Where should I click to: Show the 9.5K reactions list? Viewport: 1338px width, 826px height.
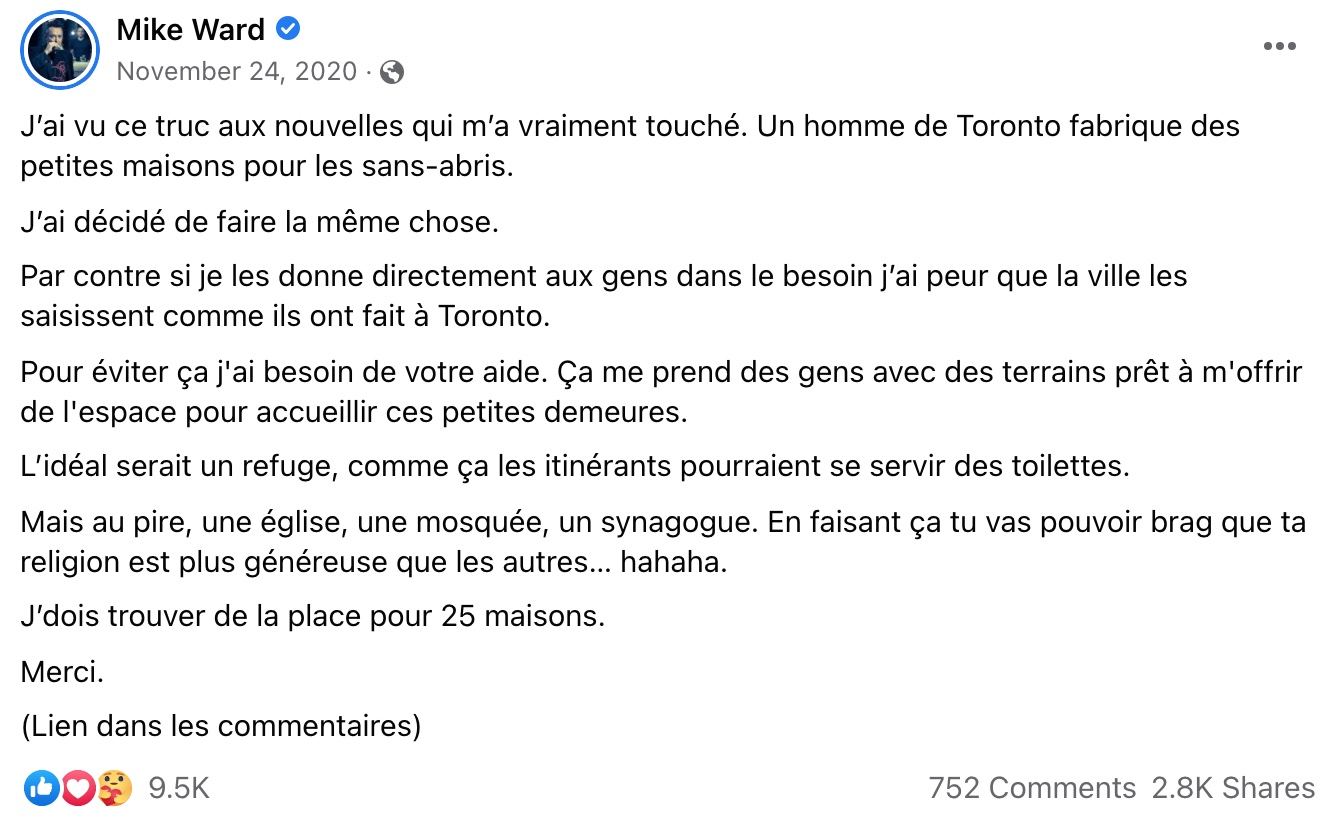point(179,789)
